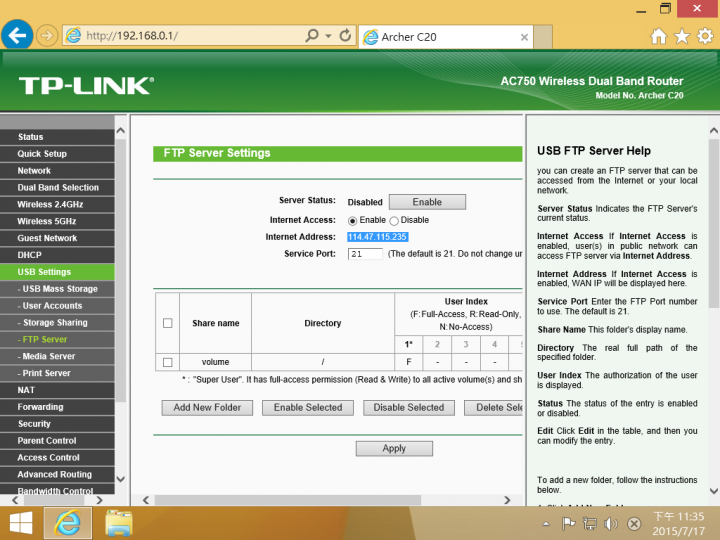This screenshot has width=720, height=540.
Task: Open the Windows Start button
Action: click(x=21, y=523)
